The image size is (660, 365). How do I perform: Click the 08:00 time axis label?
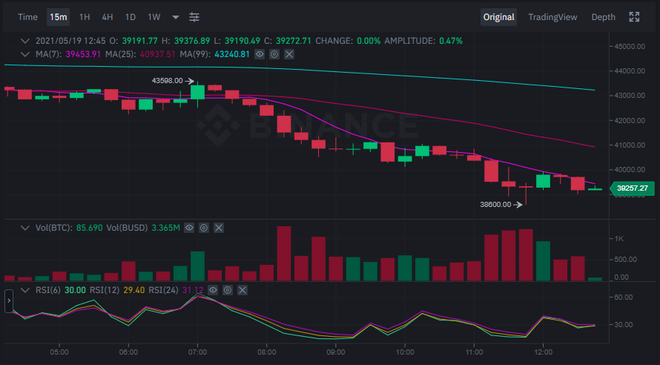266,352
